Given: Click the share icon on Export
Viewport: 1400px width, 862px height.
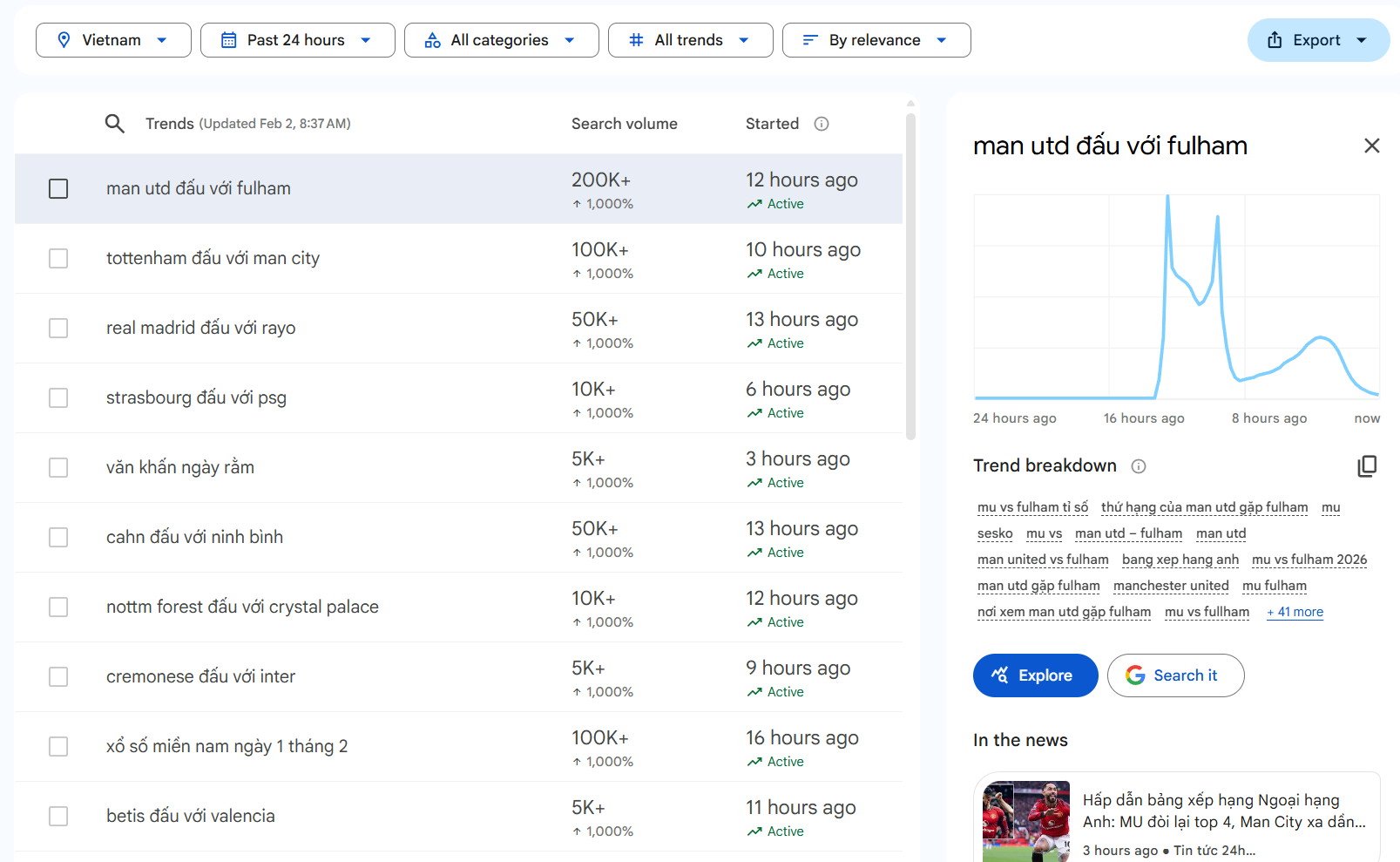Looking at the screenshot, I should click(x=1275, y=40).
